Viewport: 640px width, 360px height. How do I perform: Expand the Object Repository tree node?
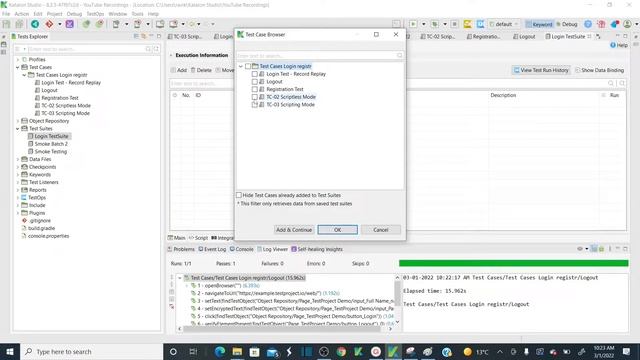(18, 121)
